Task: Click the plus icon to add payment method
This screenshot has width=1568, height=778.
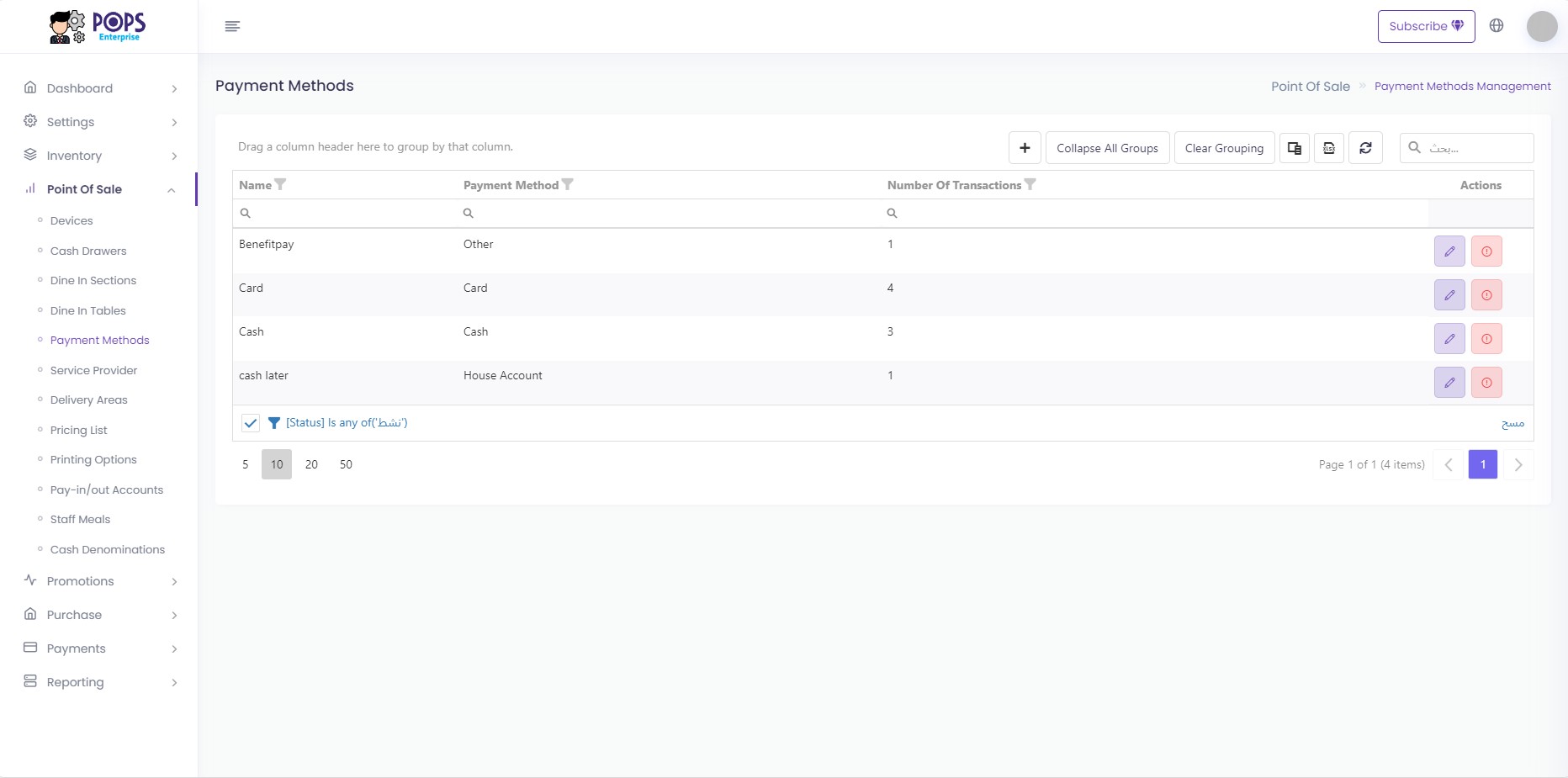Action: point(1025,148)
